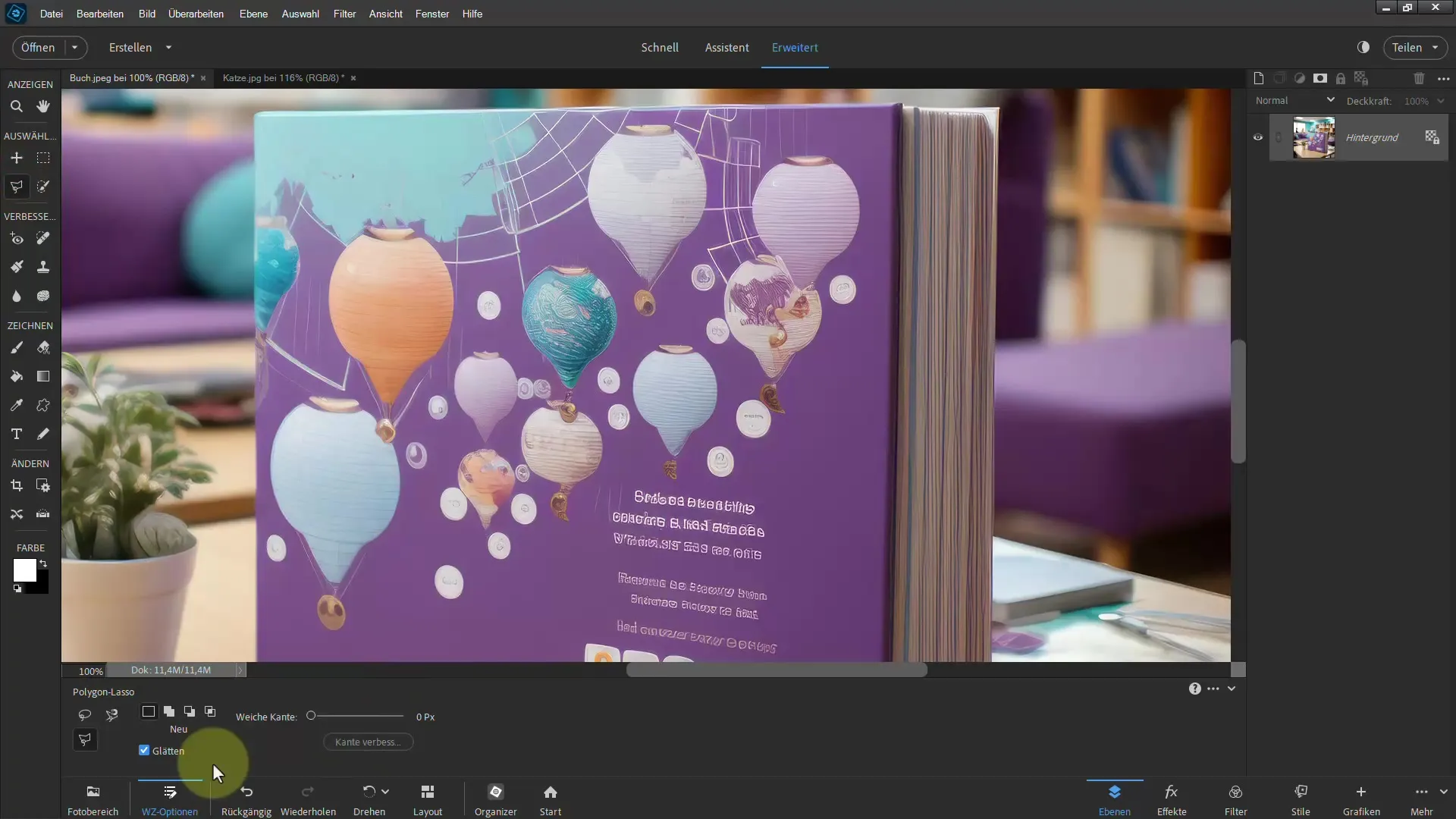Select the Rectangular Marquee tool
The height and width of the screenshot is (819, 1456).
point(43,158)
